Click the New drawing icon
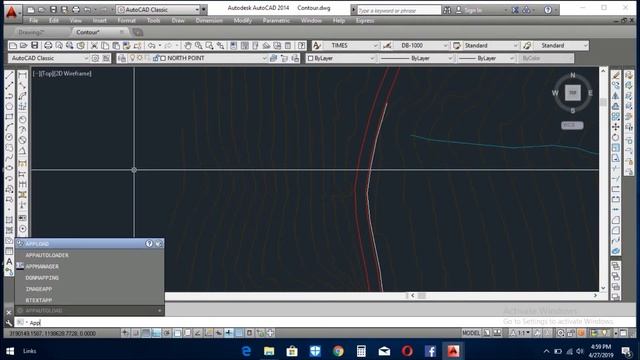Screen dimensions: 640x360 pyautogui.click(x=13, y=46)
